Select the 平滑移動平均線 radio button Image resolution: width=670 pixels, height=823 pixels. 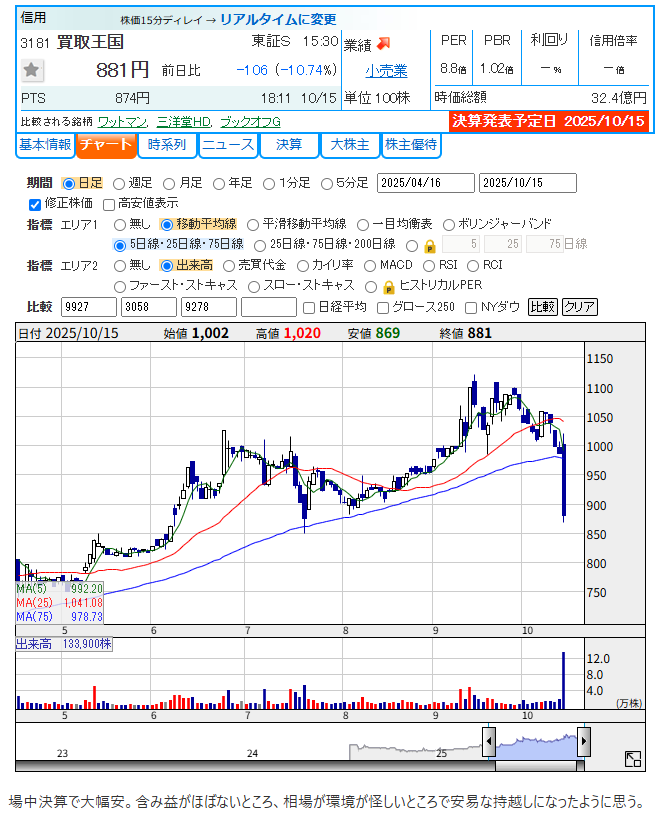253,225
